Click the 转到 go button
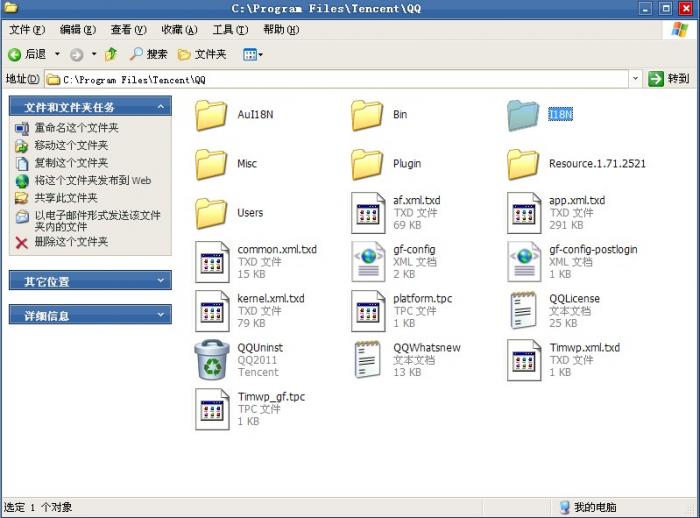The width and height of the screenshot is (700, 518). (x=669, y=79)
